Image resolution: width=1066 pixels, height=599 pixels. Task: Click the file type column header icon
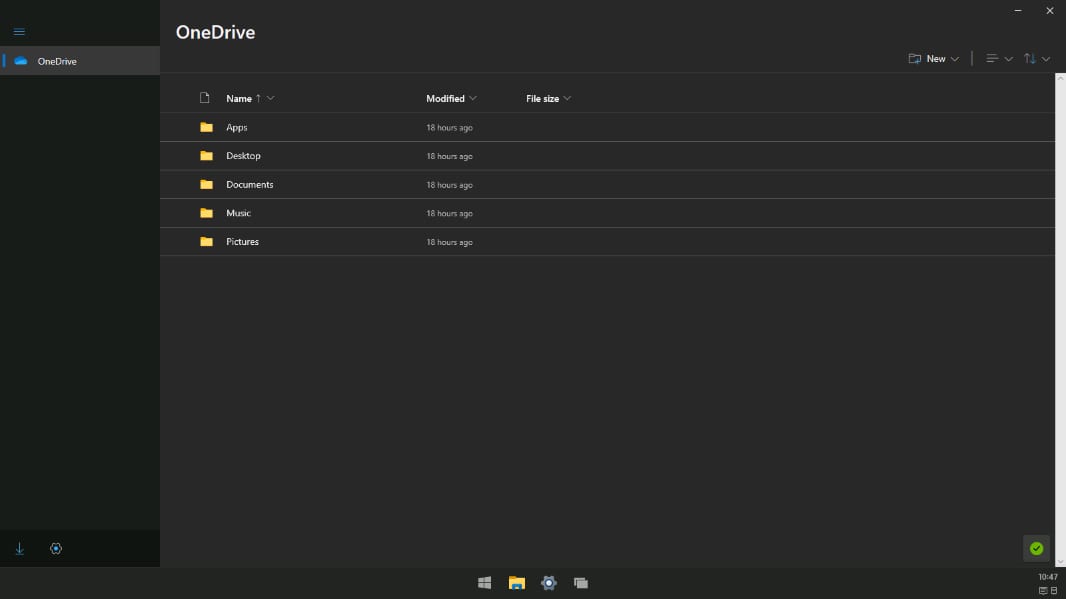205,98
